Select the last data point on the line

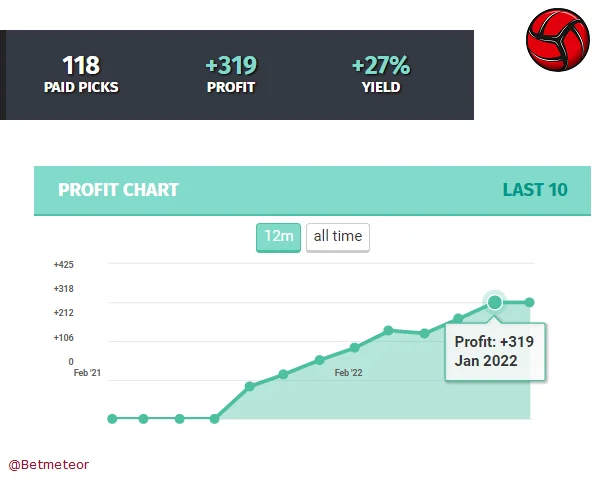(529, 302)
